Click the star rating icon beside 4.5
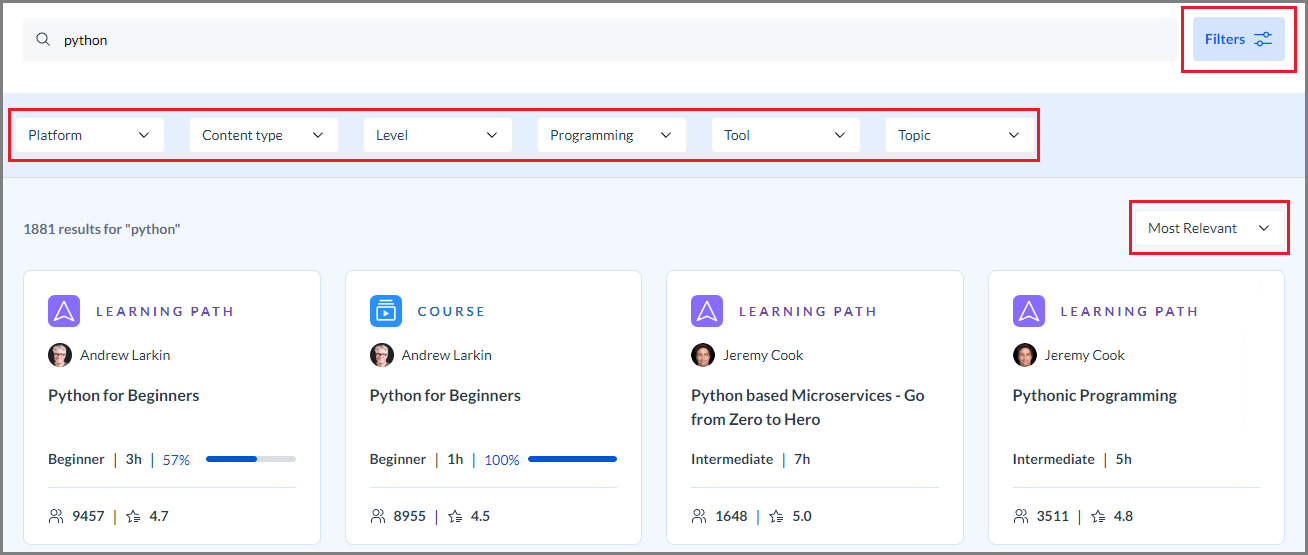 [x=455, y=517]
